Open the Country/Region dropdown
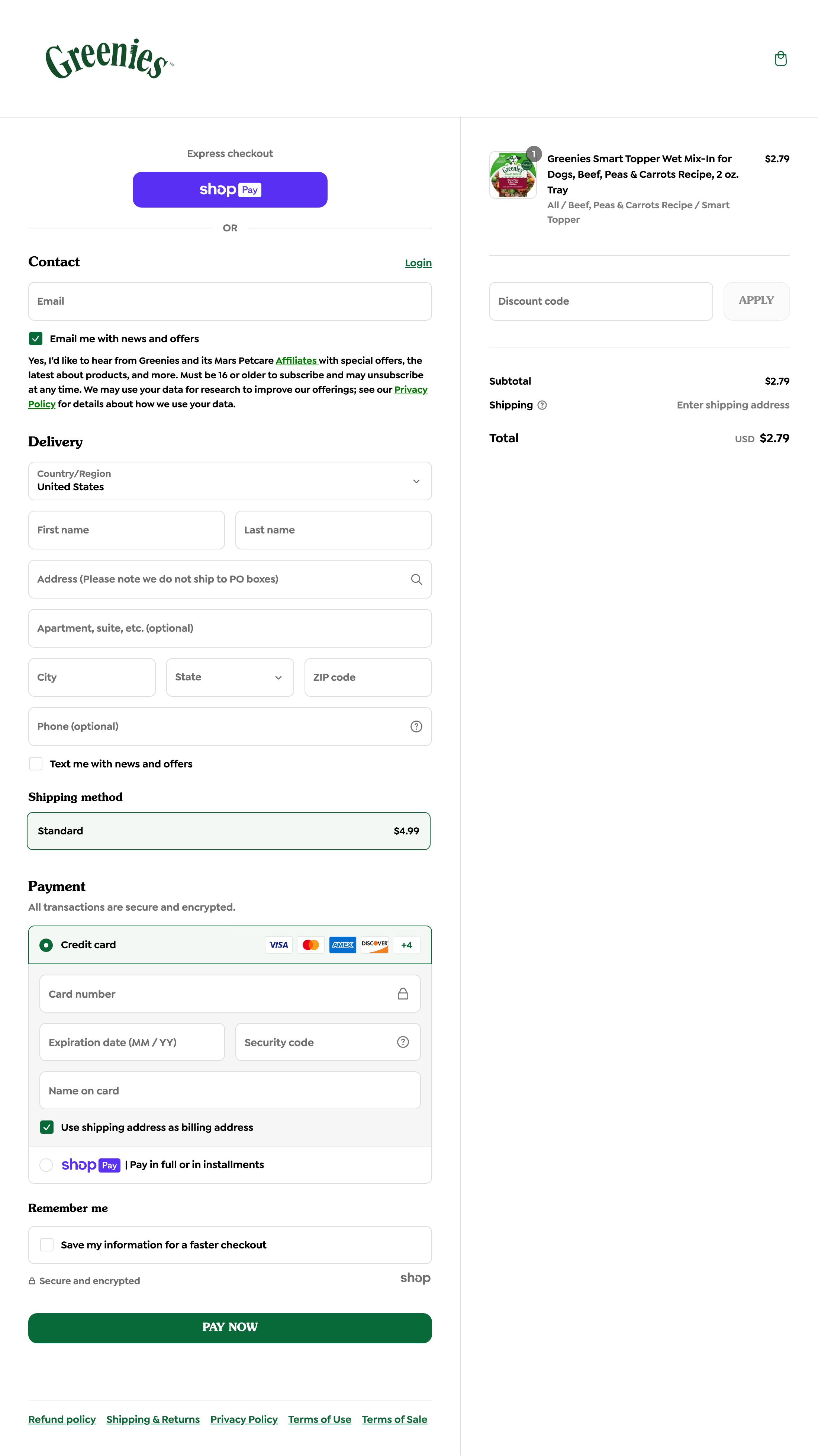Screen dimensions: 818x1456 tap(230, 481)
